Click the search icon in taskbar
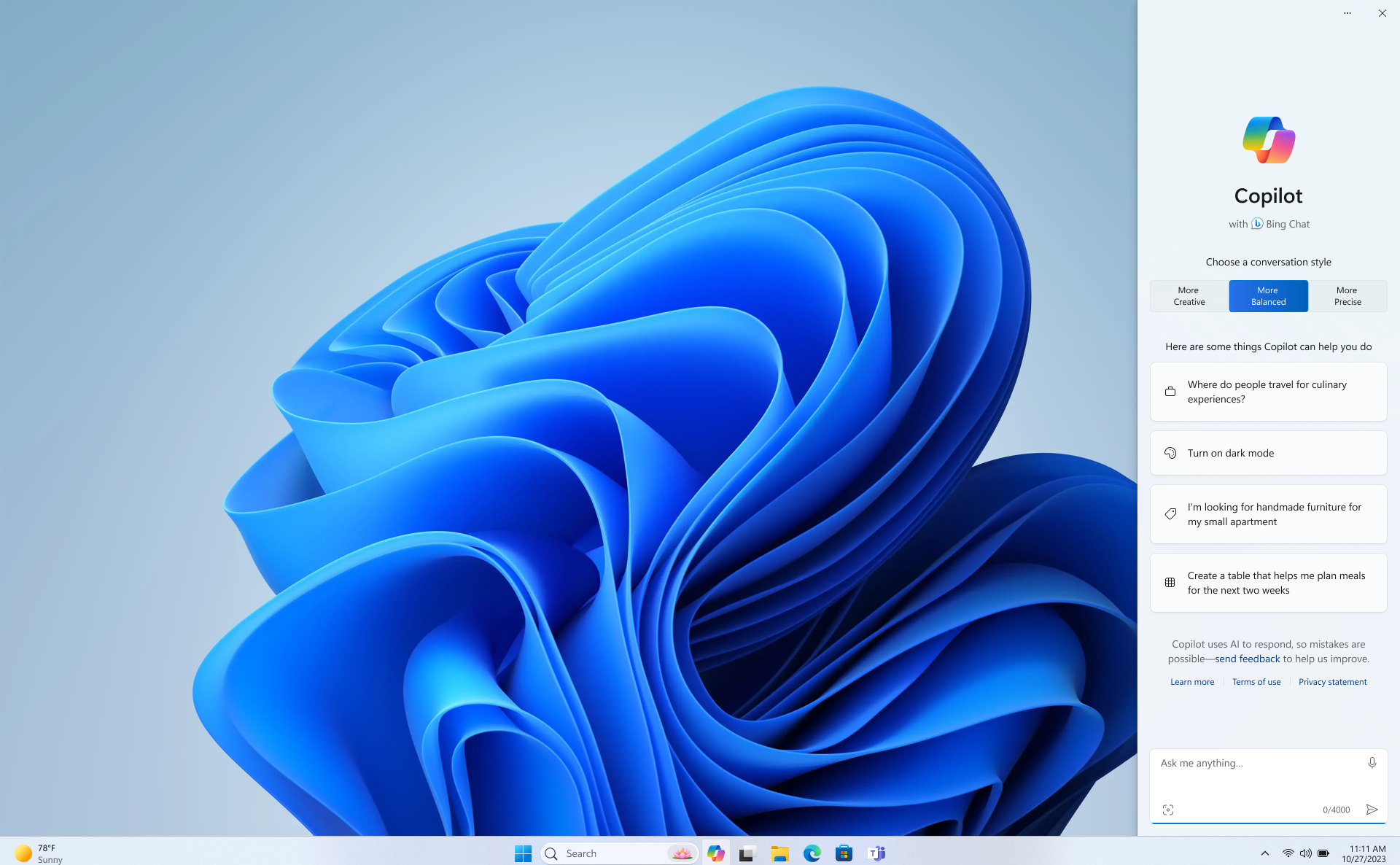1400x865 pixels. tap(553, 853)
